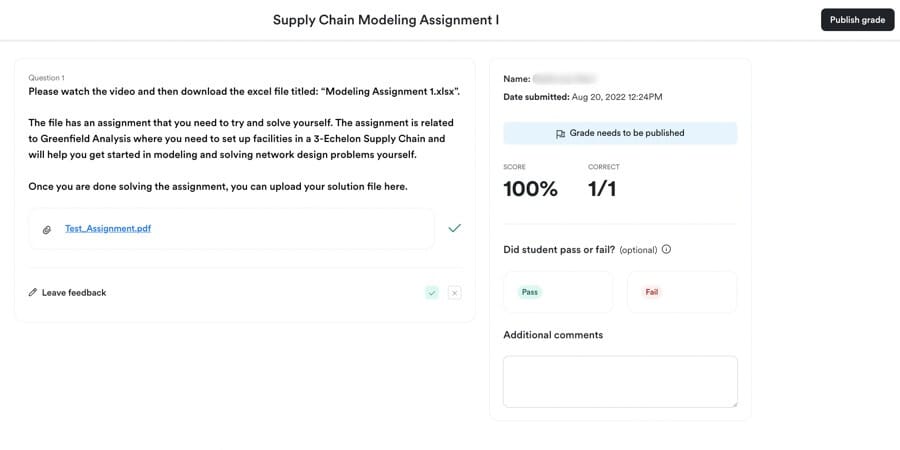900x450 pixels.
Task: Click the paperclip attachment icon
Action: click(46, 230)
